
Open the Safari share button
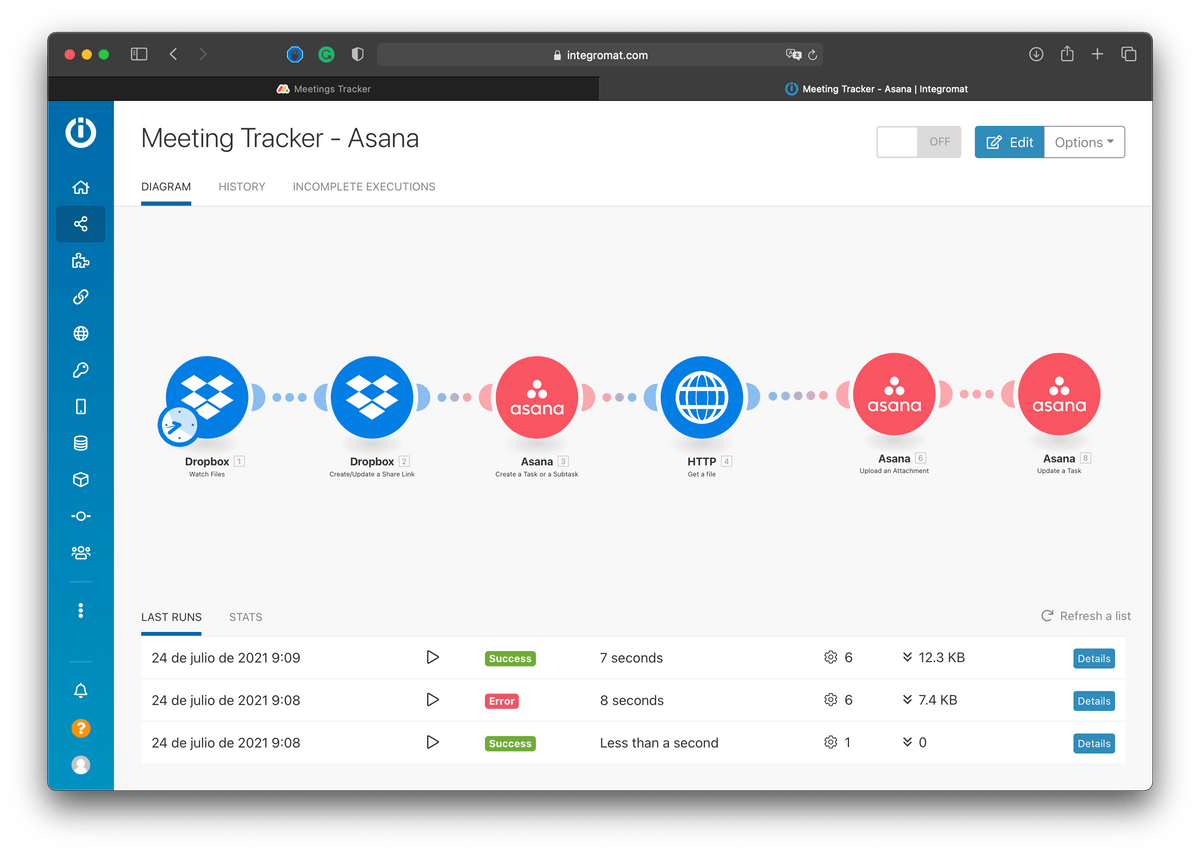[1067, 54]
